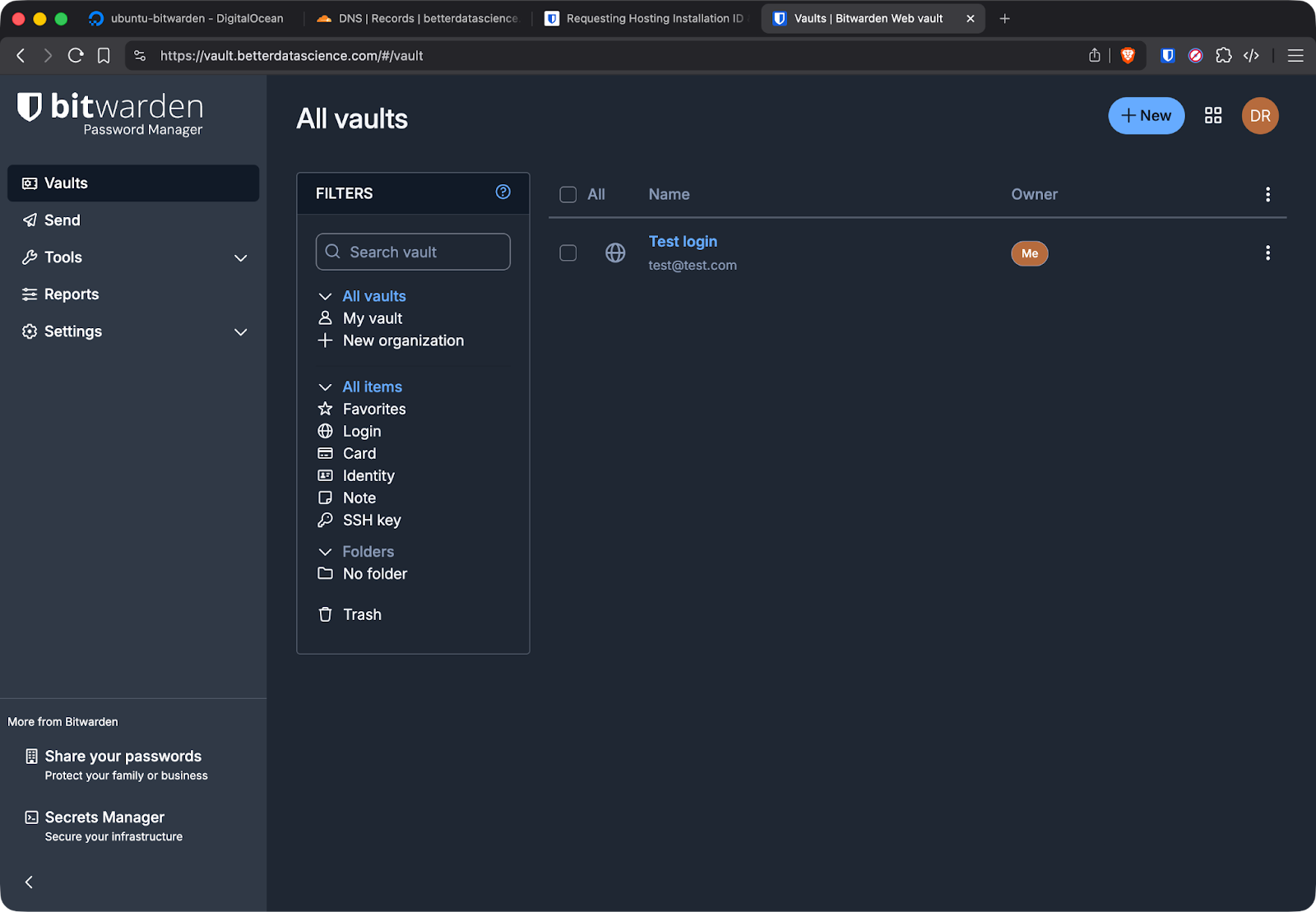This screenshot has width=1316, height=912.
Task: Open Test login row options menu
Action: [1267, 253]
